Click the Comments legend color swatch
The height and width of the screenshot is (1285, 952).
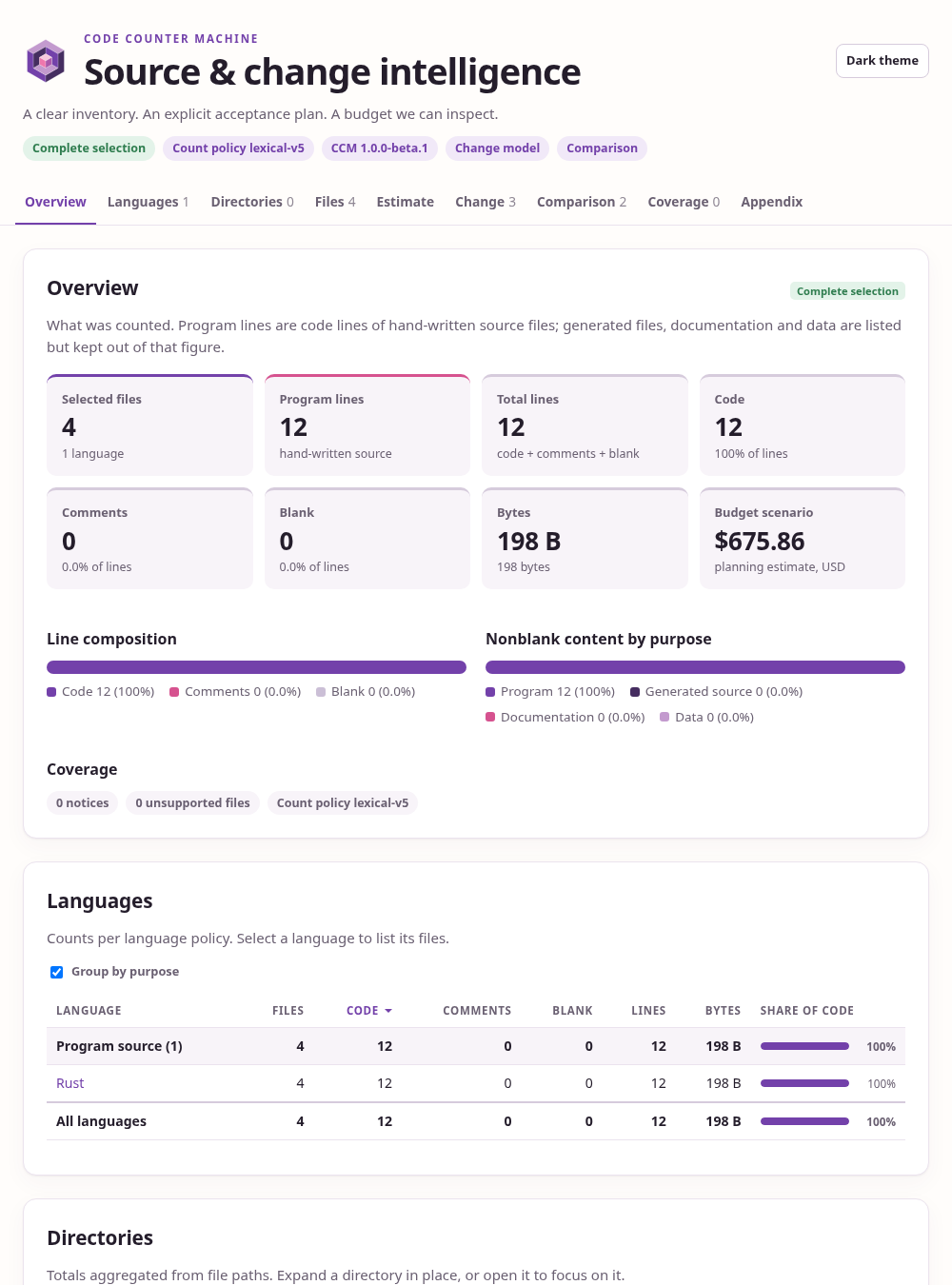tap(174, 692)
